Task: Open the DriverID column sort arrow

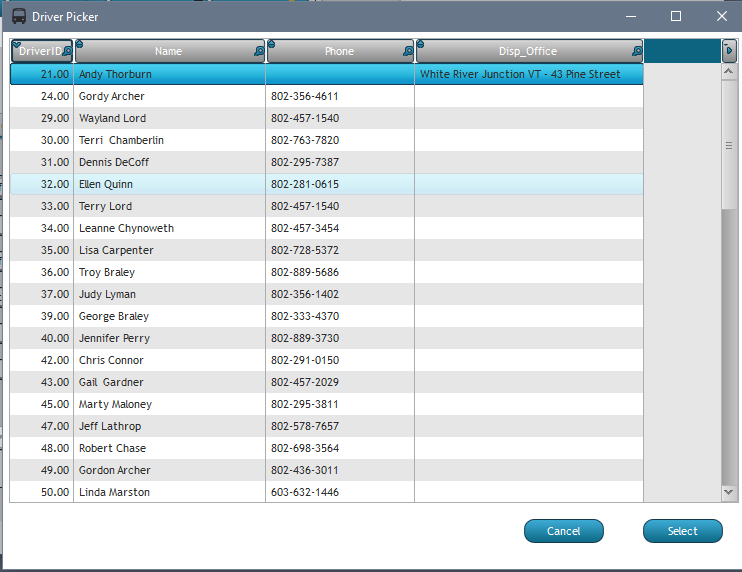Action: coord(17,44)
